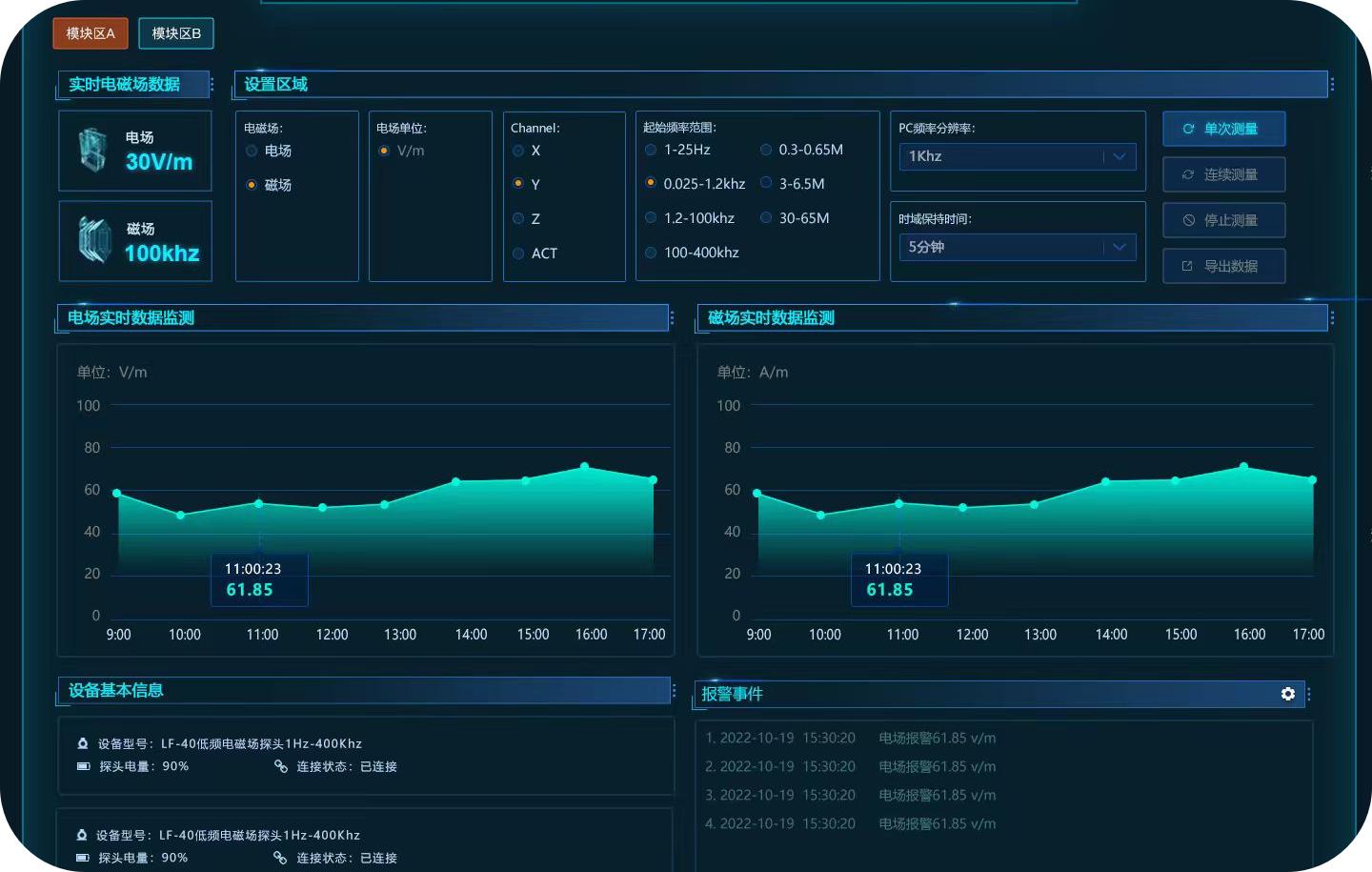Open the 电场实时数据监测 panel options menu
This screenshot has width=1372, height=872.
672,318
